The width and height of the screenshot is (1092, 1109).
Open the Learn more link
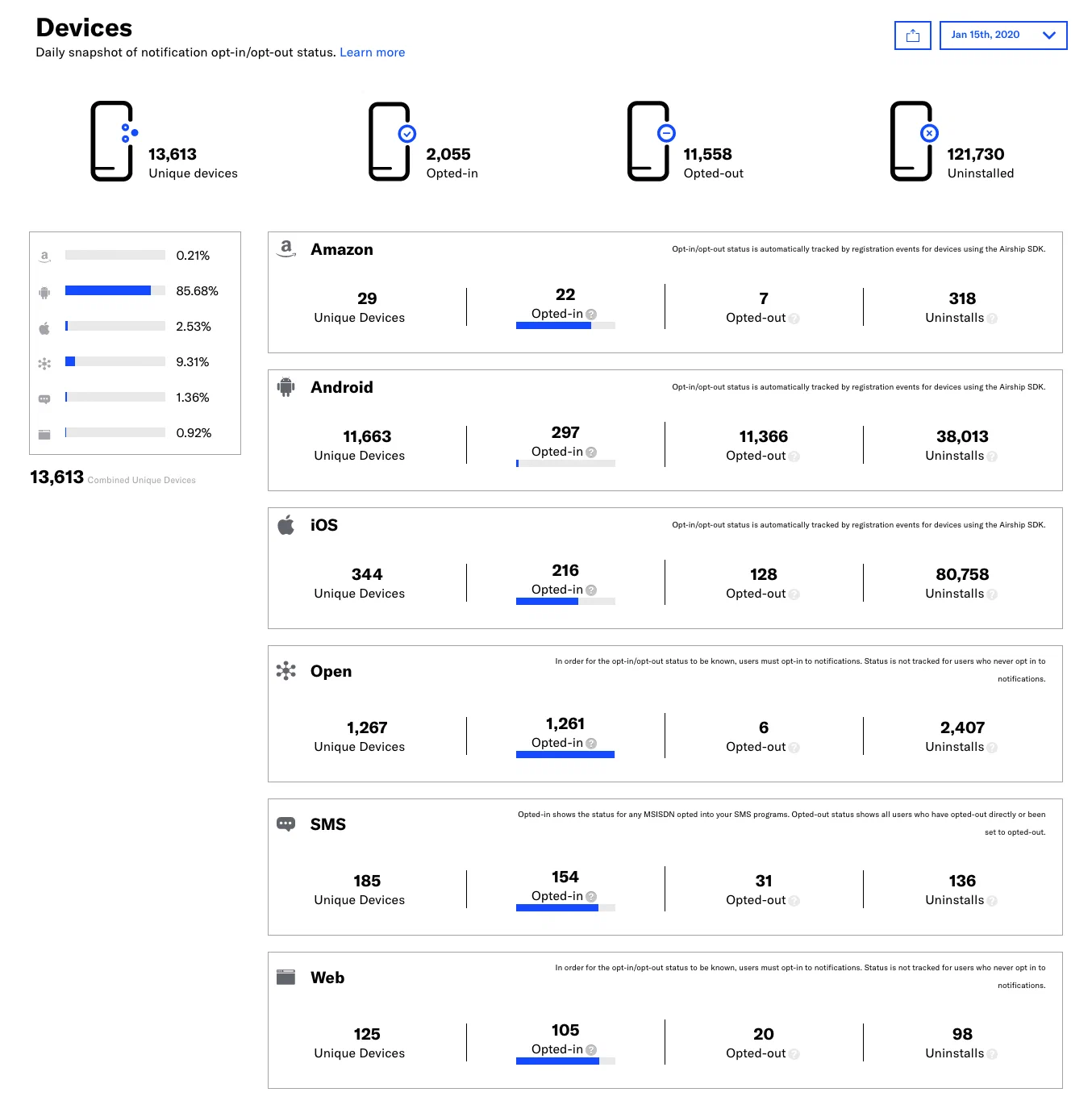[372, 52]
